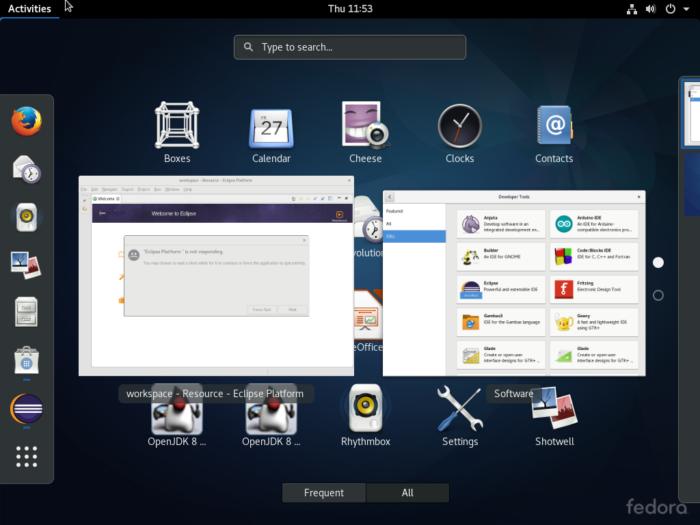Viewport: 700px width, 525px height.
Task: Open Evolution mail icon in the dash
Action: pos(27,169)
